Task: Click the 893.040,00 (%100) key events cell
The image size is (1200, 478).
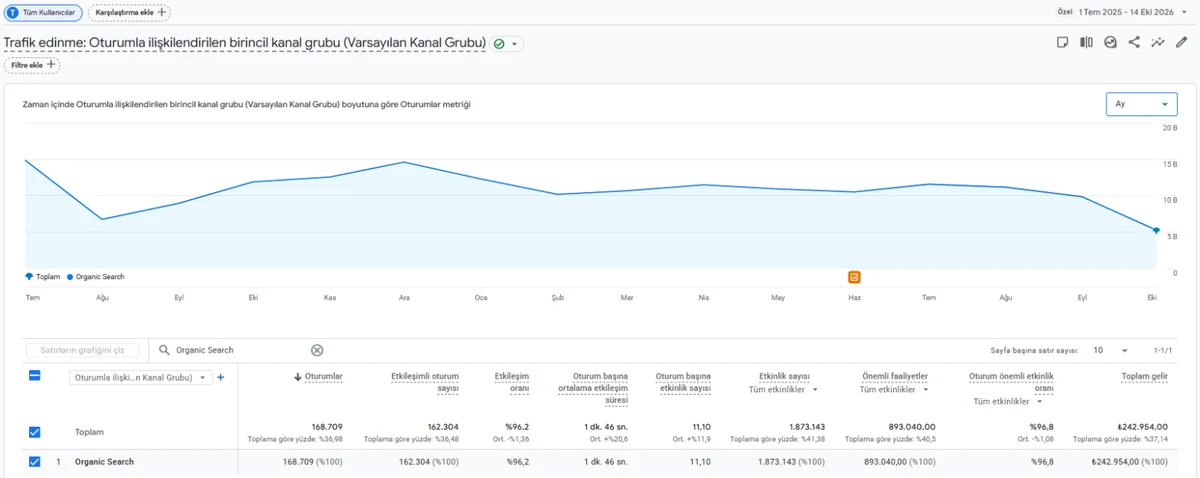Action: pyautogui.click(x=899, y=462)
